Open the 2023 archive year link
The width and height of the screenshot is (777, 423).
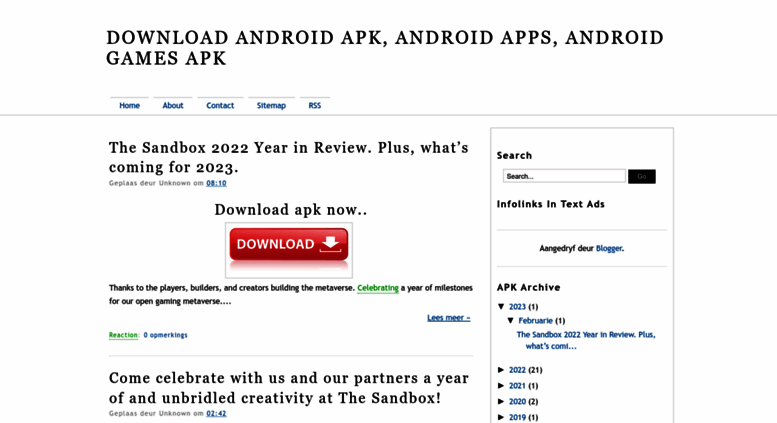click(517, 307)
